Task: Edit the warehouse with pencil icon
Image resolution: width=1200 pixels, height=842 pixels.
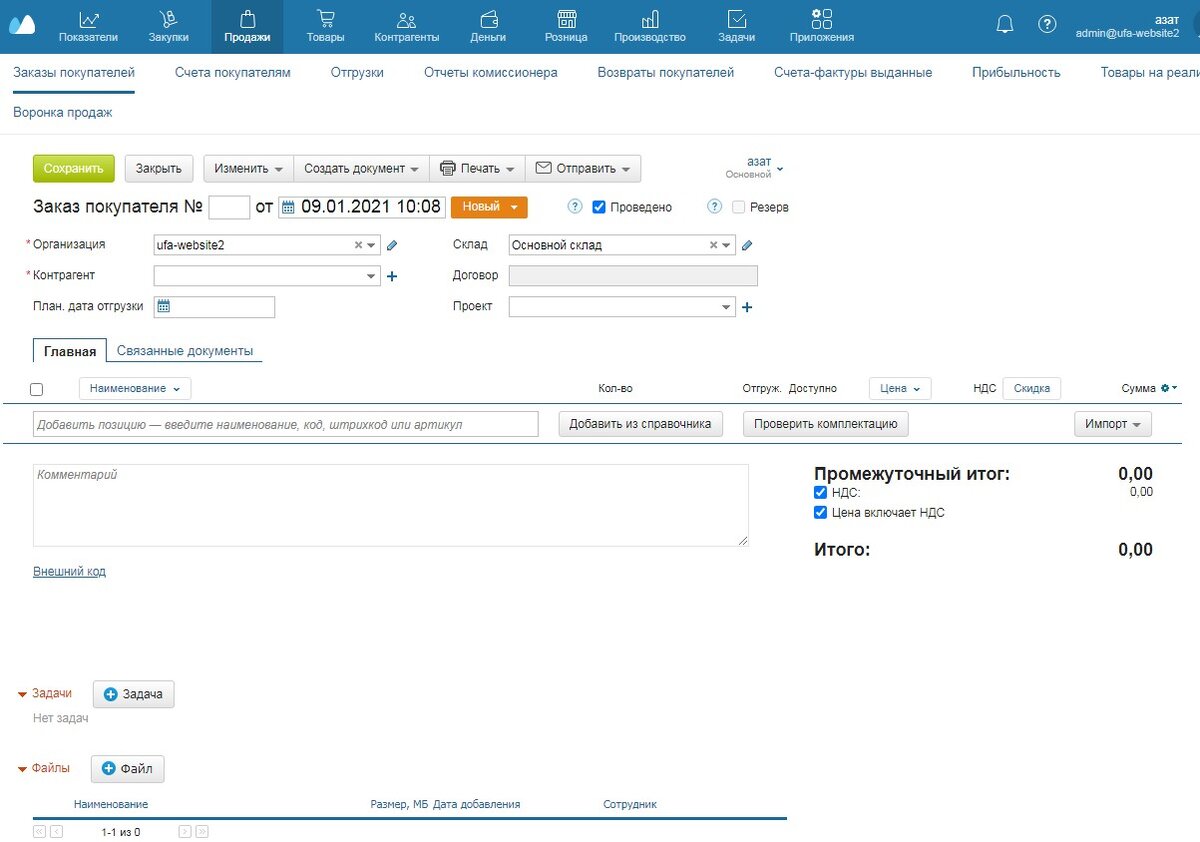Action: click(747, 245)
